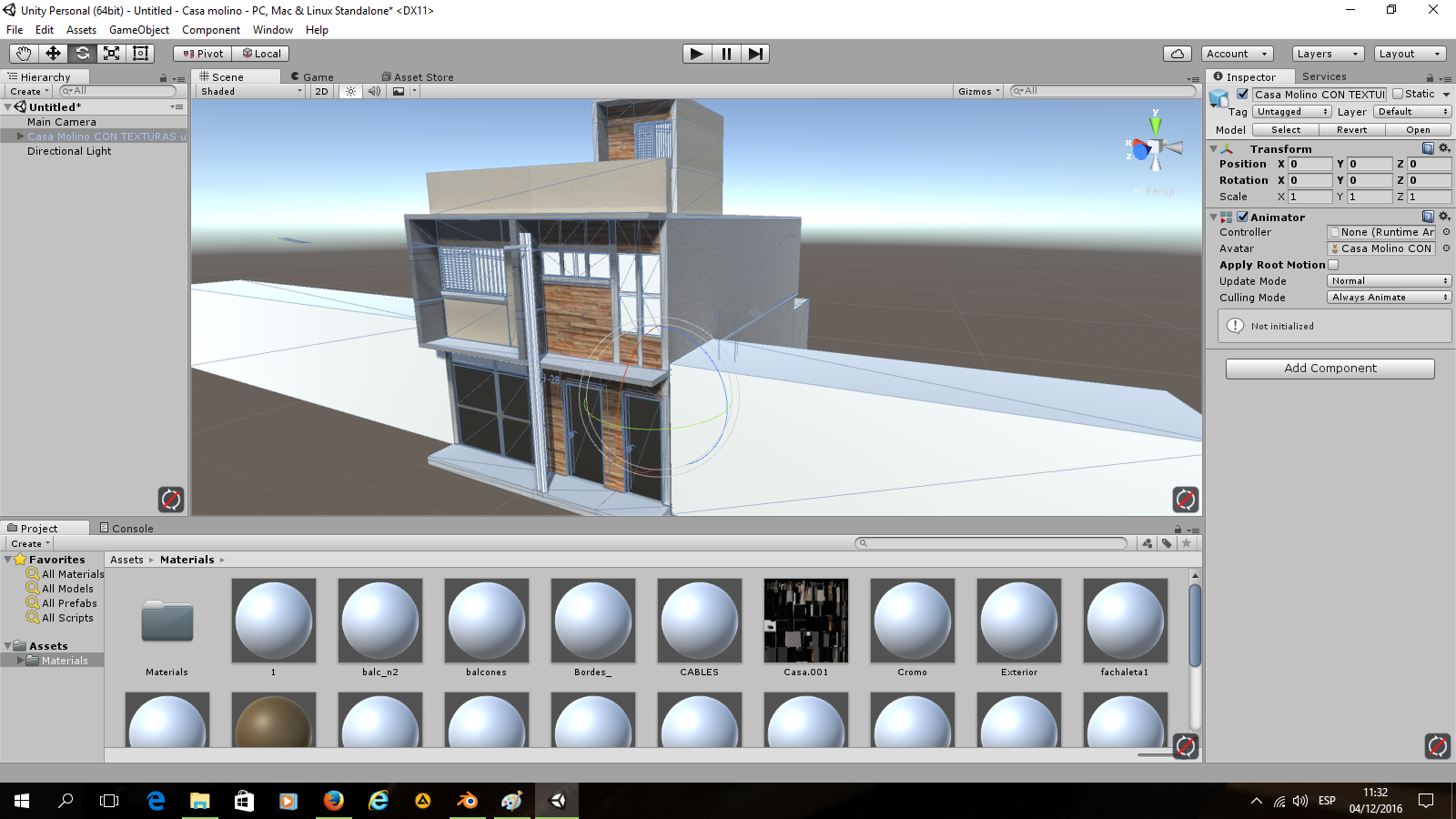Screen dimensions: 1456x819
Task: Open Transform component help reference
Action: [x=1428, y=148]
